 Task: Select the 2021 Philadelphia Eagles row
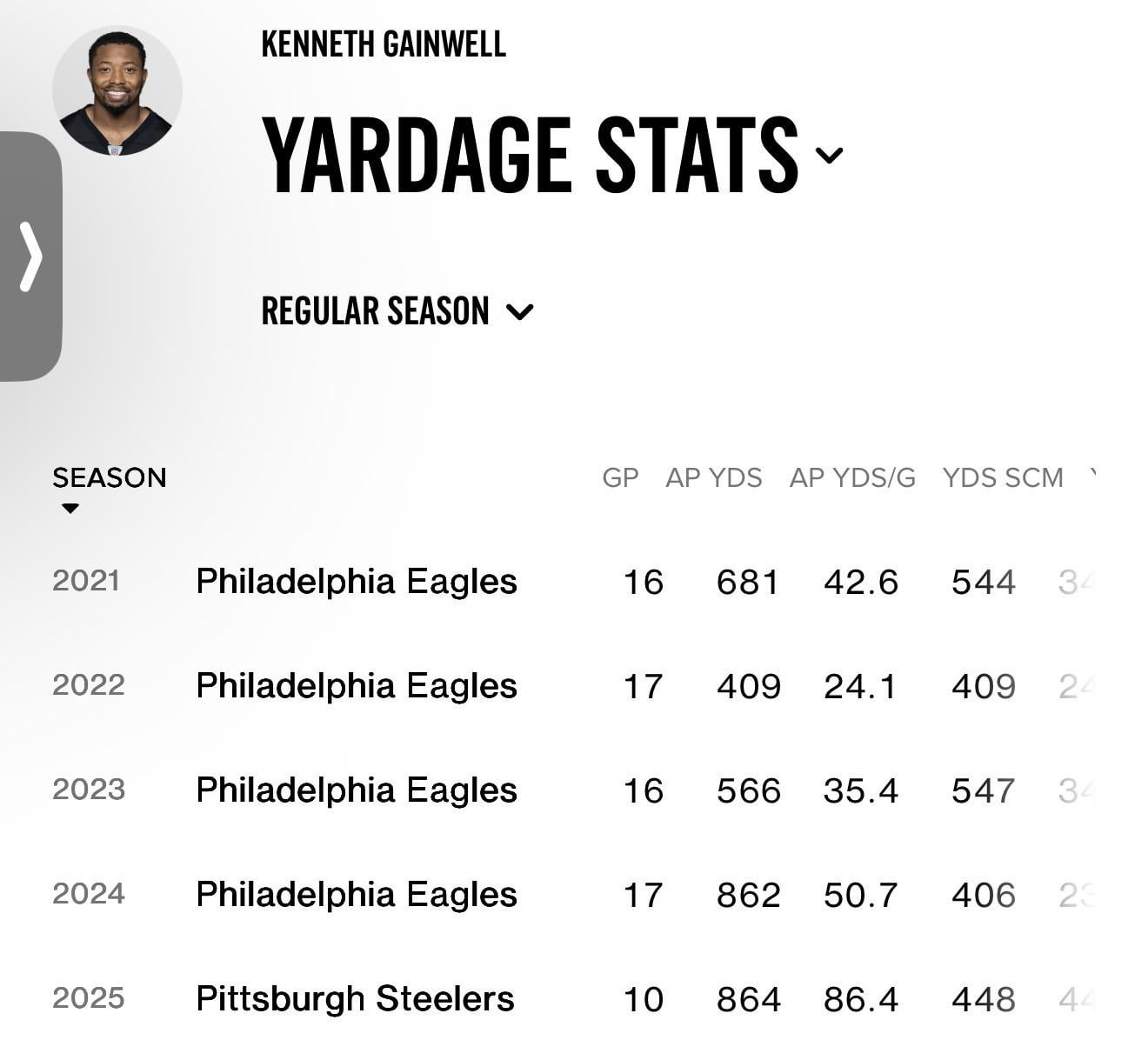357,582
